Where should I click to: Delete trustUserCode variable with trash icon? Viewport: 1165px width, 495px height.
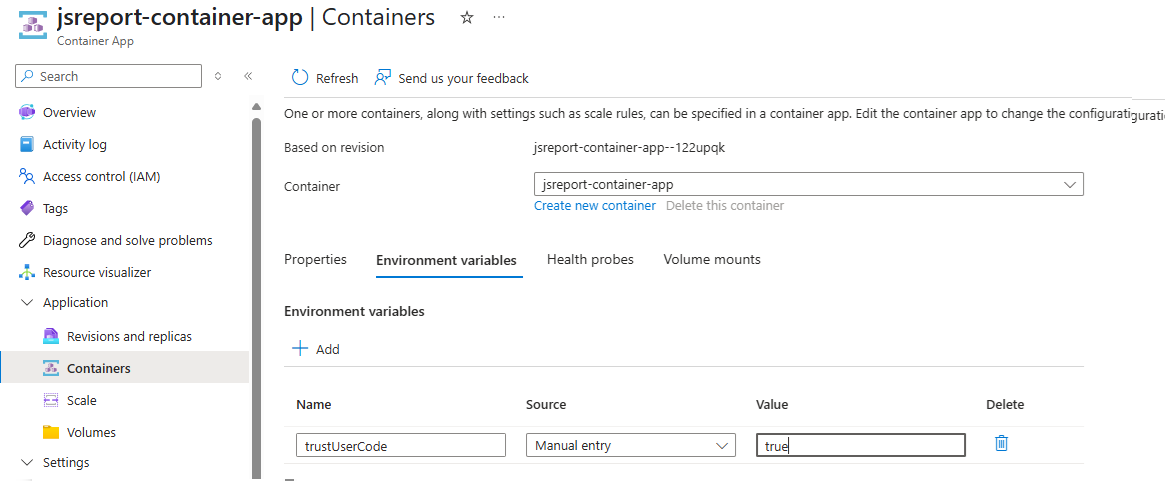[1001, 444]
